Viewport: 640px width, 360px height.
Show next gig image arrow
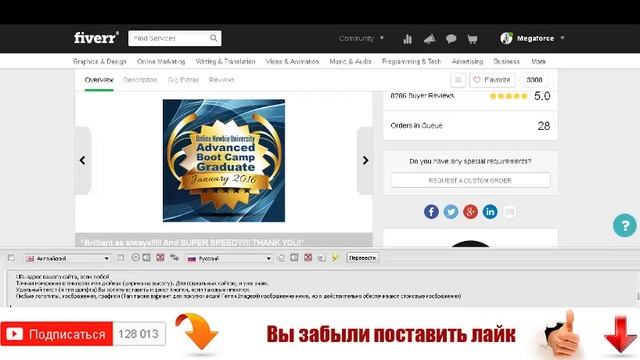click(365, 160)
